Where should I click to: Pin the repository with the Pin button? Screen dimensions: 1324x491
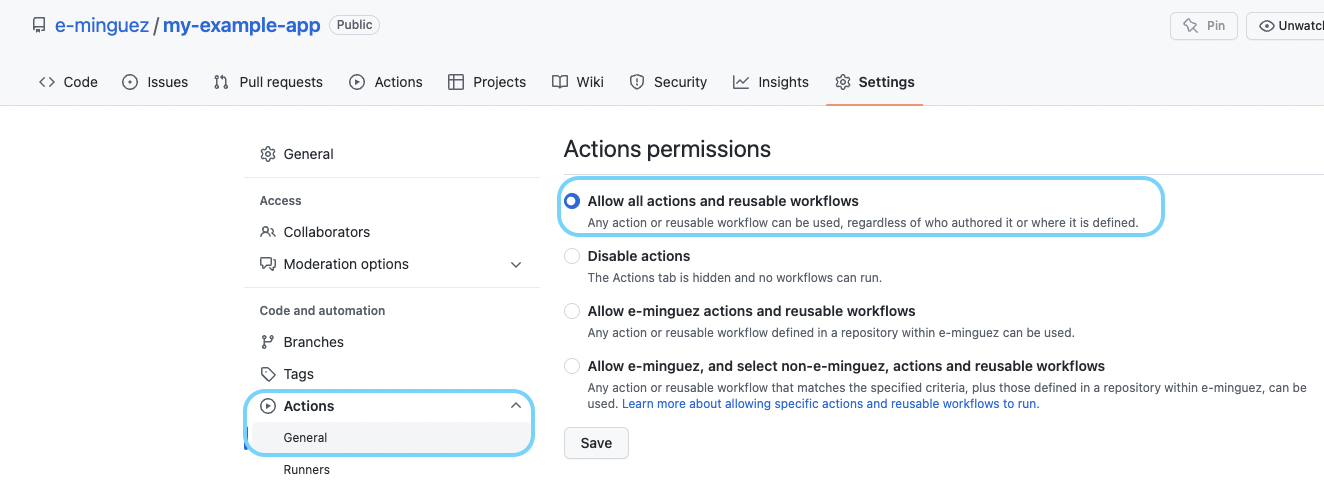(x=1203, y=26)
